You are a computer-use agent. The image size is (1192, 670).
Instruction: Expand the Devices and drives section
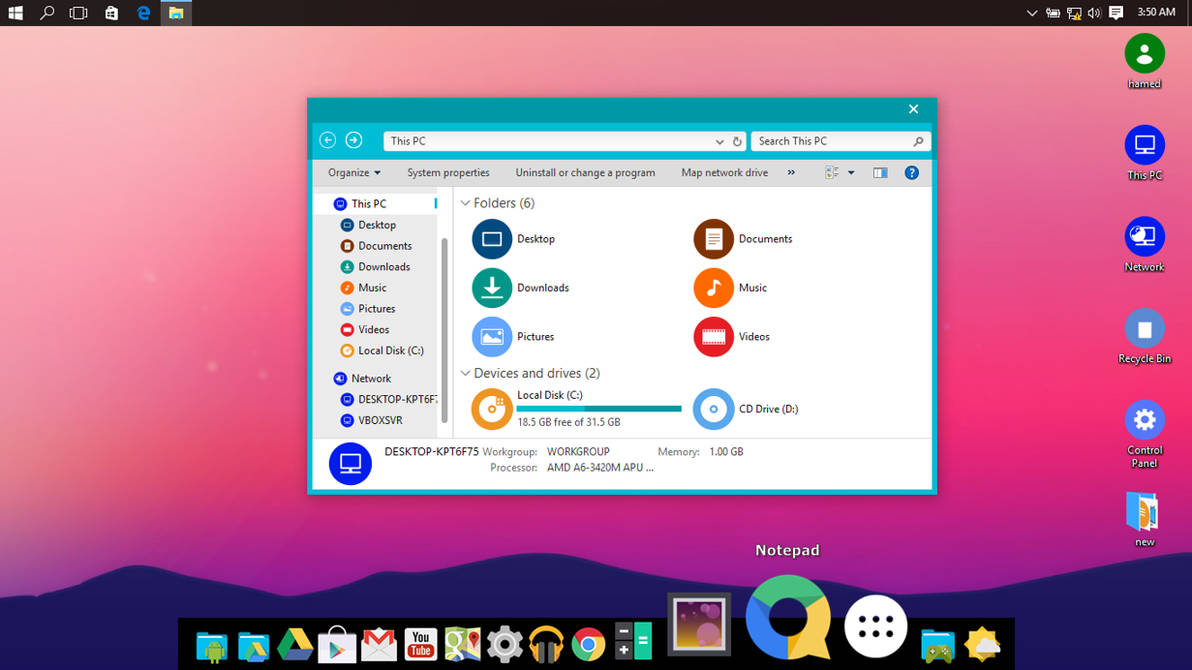[x=464, y=373]
